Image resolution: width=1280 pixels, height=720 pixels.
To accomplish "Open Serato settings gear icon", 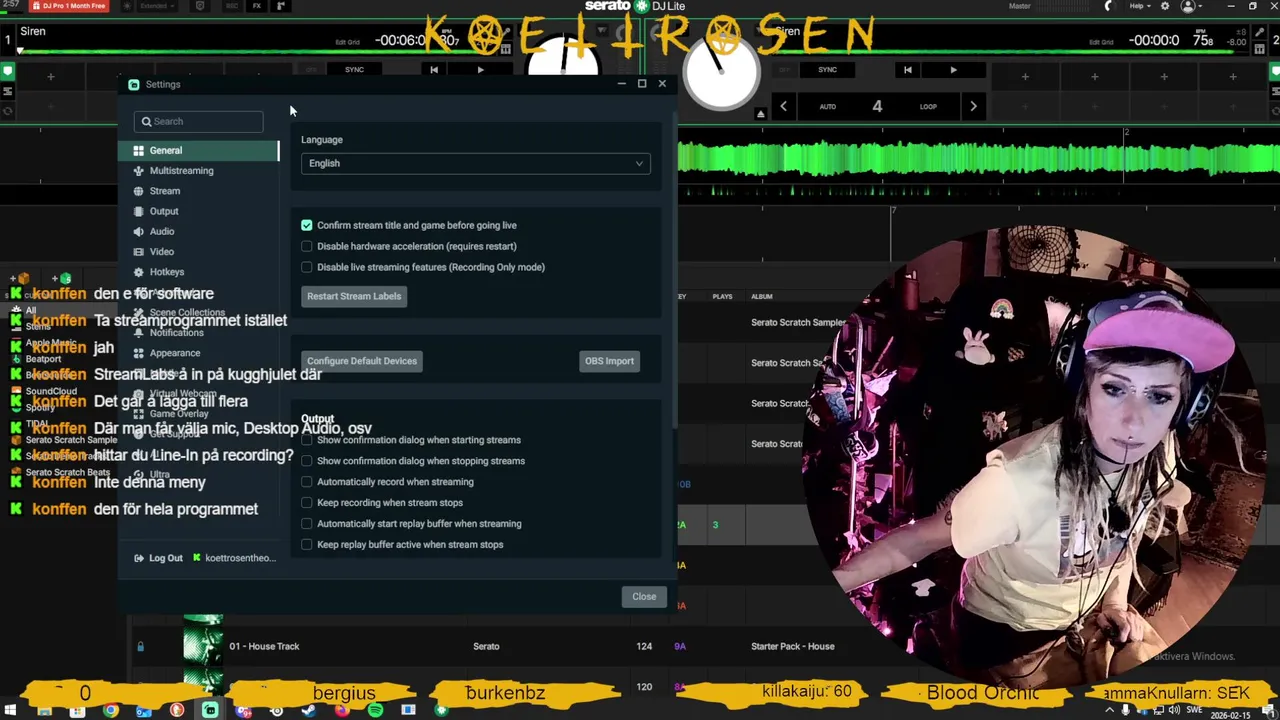I will click(1164, 6).
